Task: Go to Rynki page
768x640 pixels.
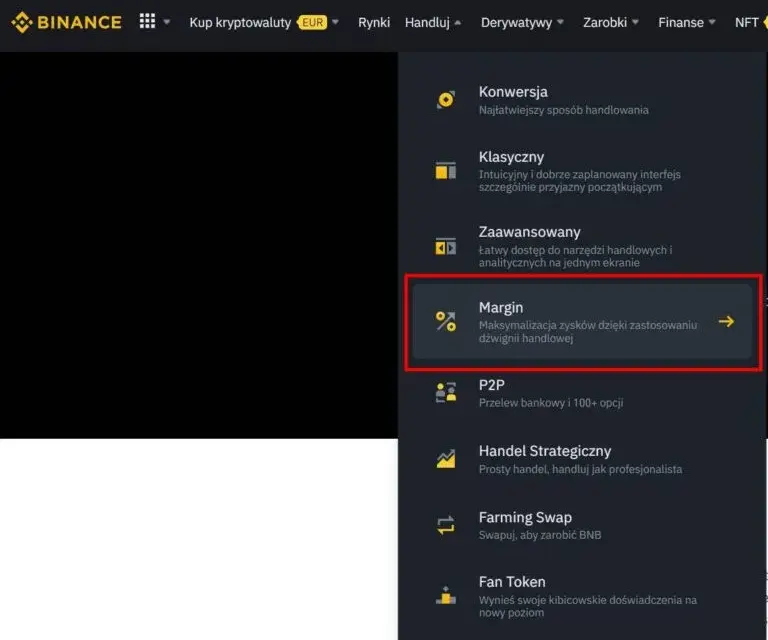Action: coord(374,23)
